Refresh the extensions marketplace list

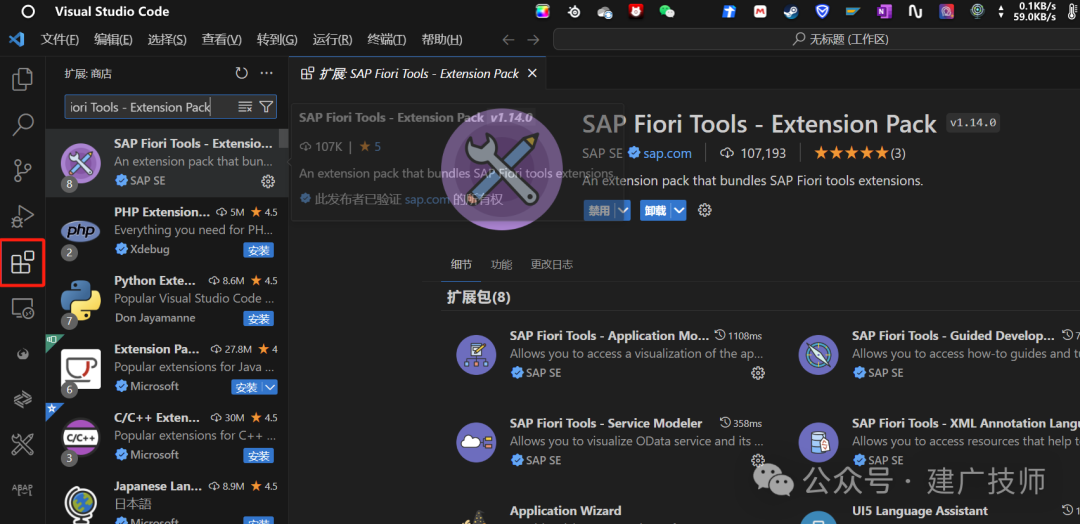tap(241, 73)
